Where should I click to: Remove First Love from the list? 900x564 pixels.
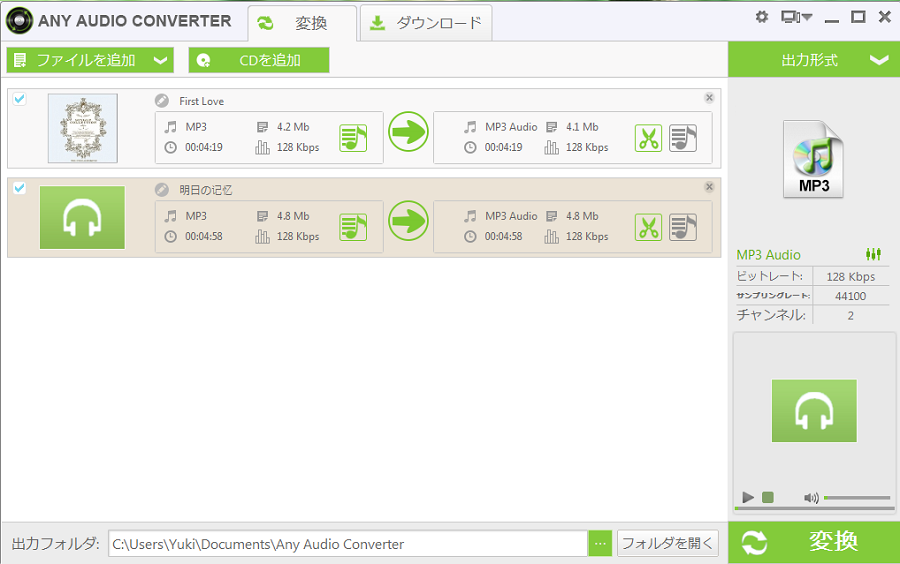[x=709, y=98]
